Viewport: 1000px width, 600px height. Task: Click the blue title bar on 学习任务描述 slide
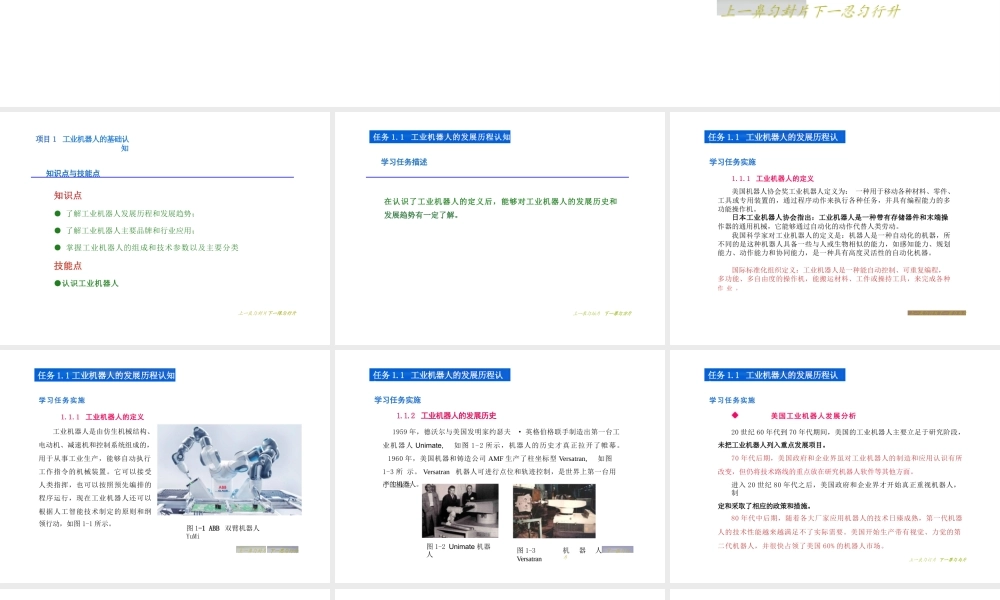pos(440,137)
